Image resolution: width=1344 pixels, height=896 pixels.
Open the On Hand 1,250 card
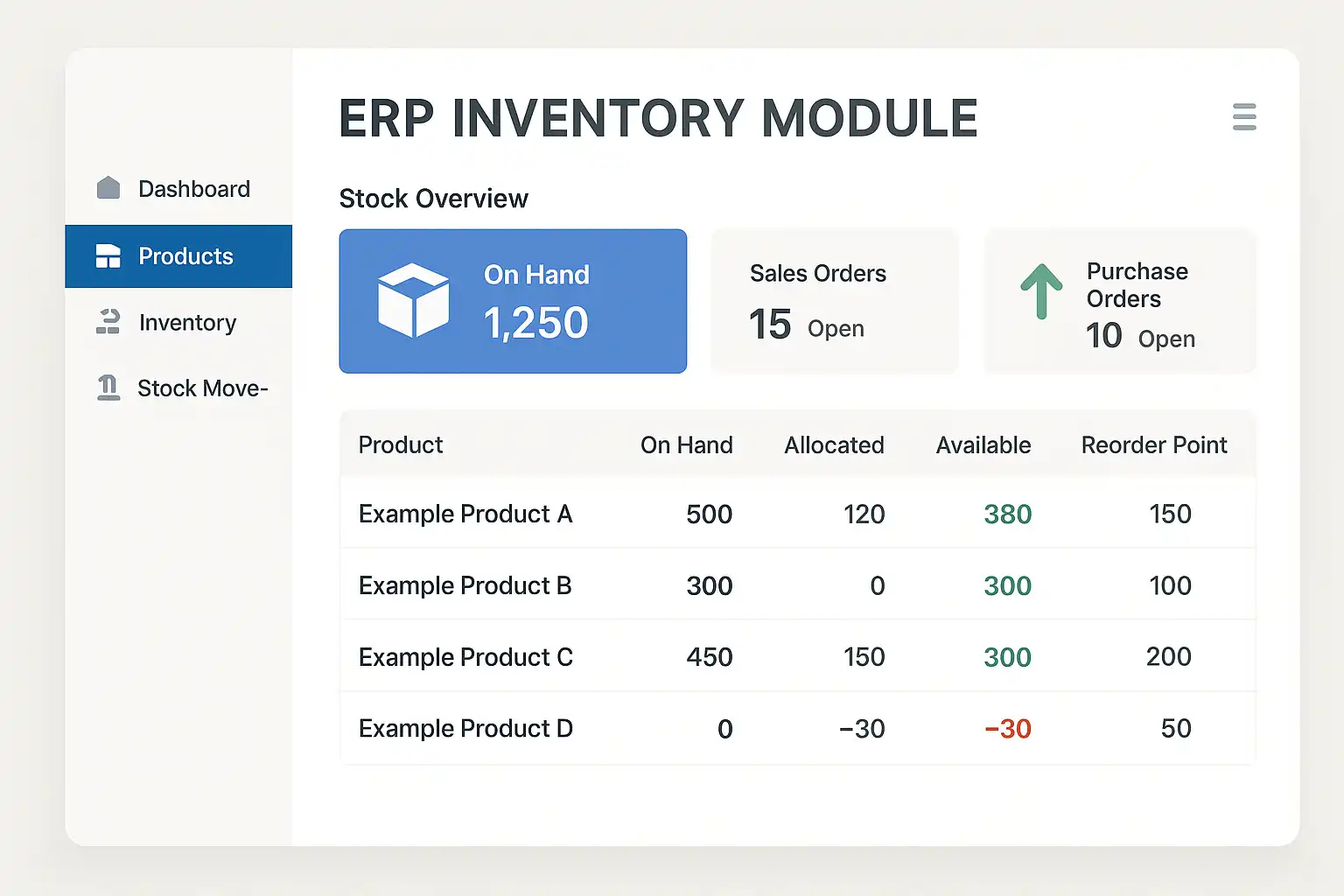coord(513,301)
